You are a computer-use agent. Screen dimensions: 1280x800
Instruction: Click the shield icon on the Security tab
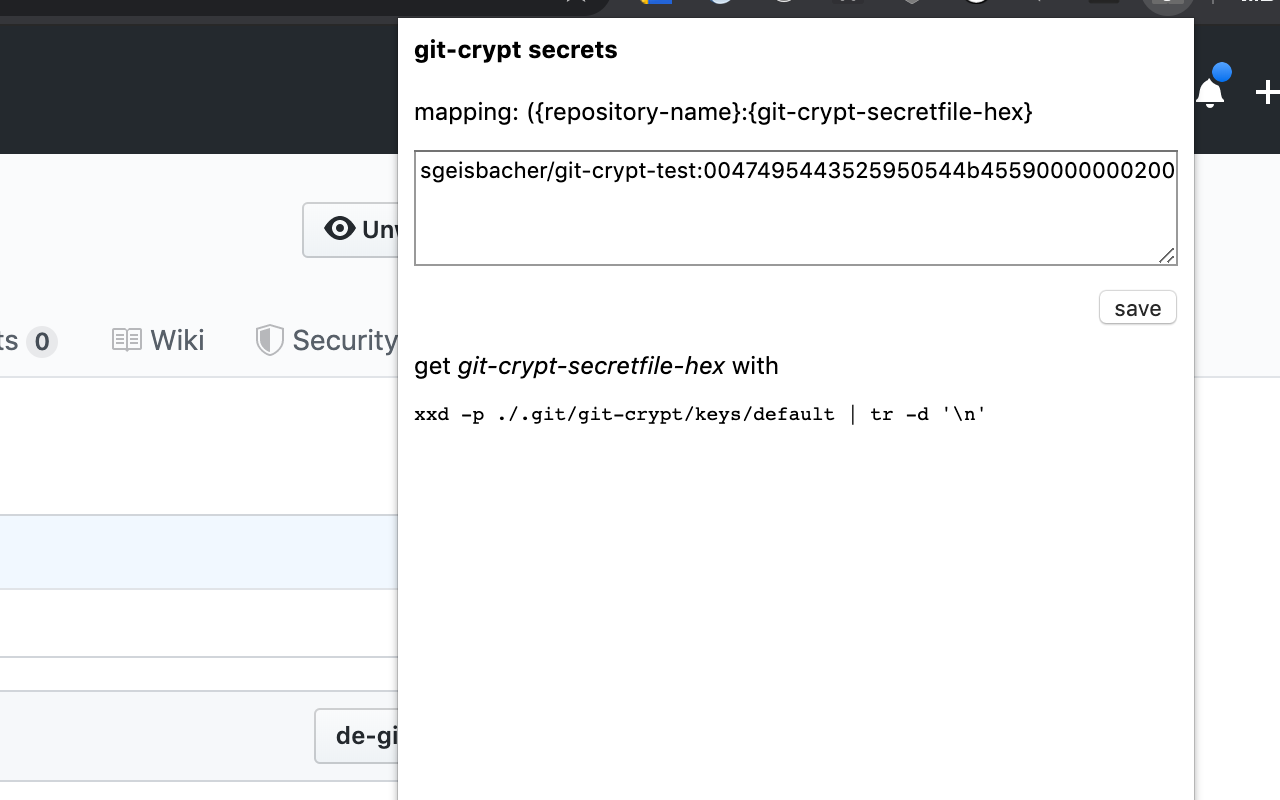click(x=268, y=339)
